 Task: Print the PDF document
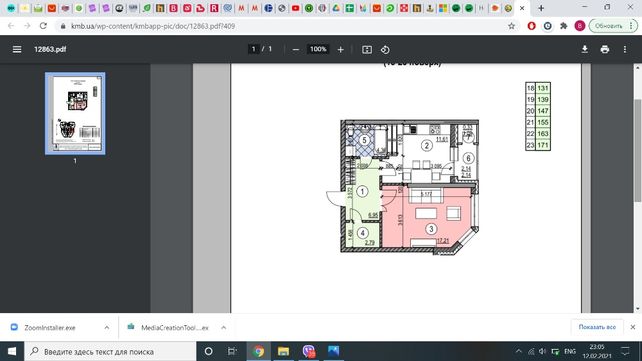pos(605,50)
